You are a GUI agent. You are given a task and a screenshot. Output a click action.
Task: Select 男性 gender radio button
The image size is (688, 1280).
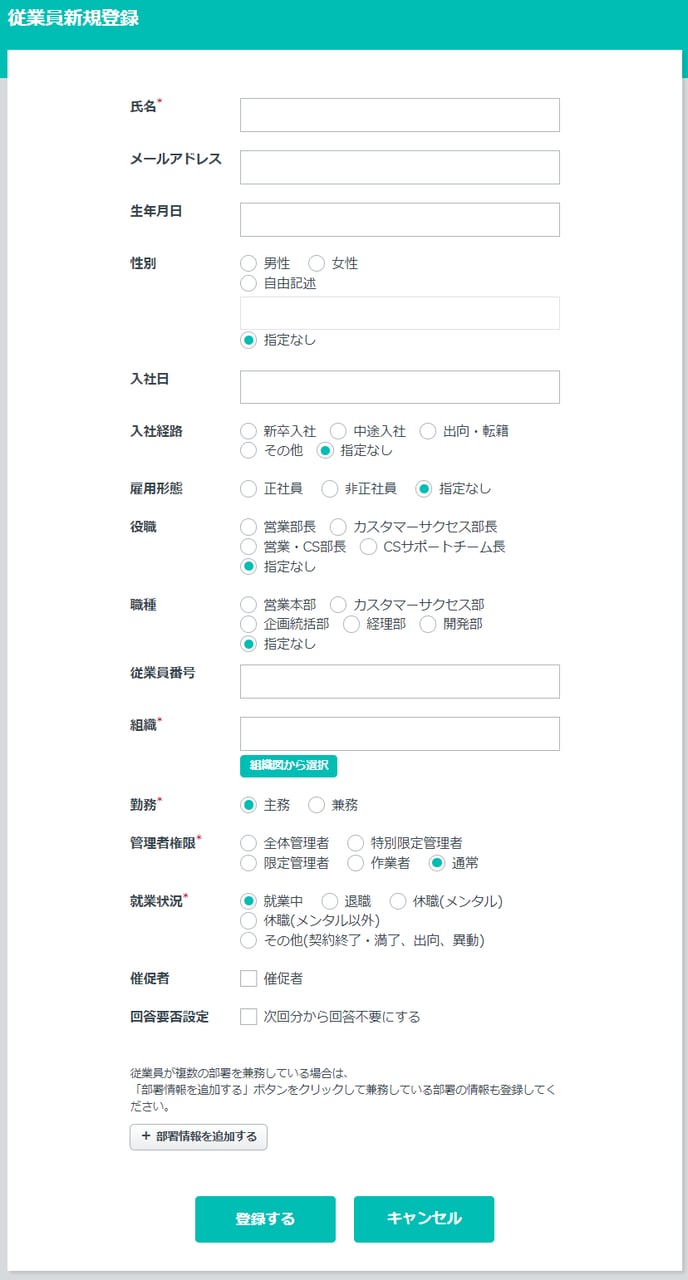(249, 264)
